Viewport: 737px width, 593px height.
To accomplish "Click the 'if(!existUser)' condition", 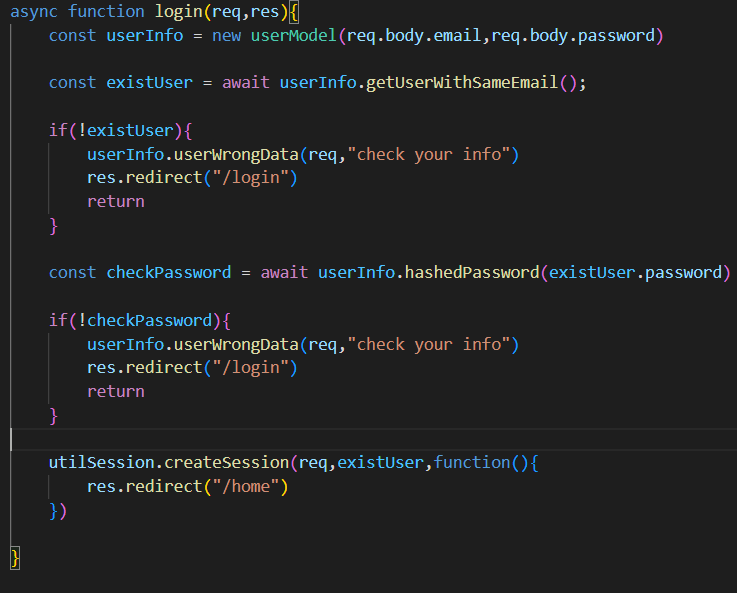I will 116,131.
